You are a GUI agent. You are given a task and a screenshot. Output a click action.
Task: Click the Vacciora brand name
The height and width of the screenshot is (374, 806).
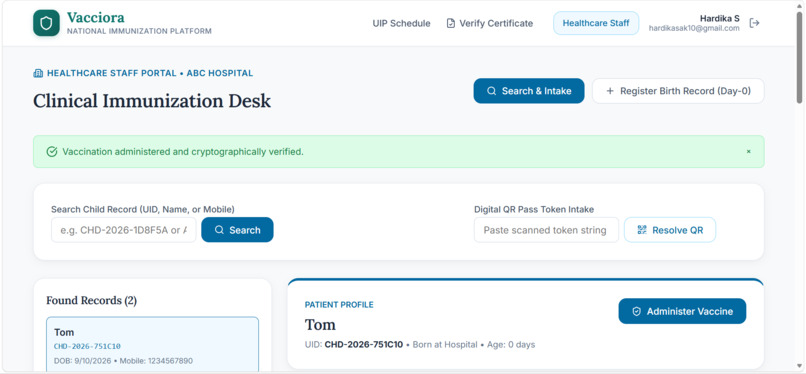pyautogui.click(x=96, y=17)
